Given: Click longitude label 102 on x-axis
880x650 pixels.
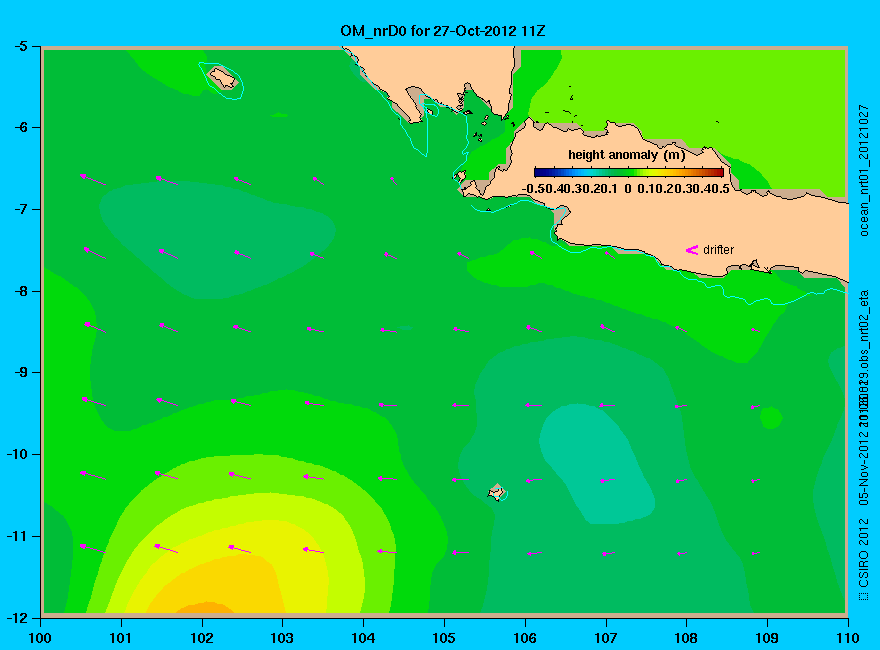Looking at the screenshot, I should (x=201, y=638).
